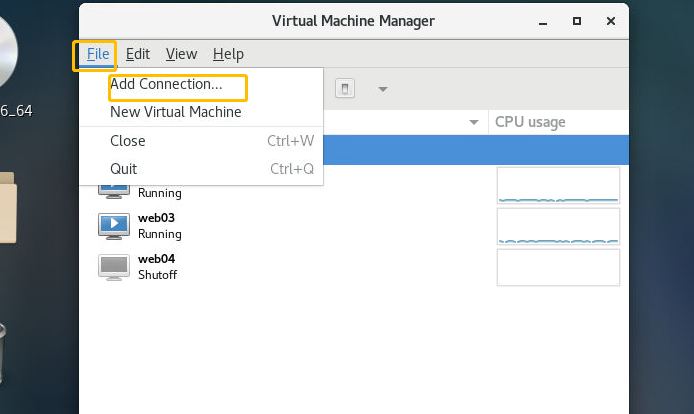Choose Close from the File menu
This screenshot has height=414, width=694.
tap(128, 141)
